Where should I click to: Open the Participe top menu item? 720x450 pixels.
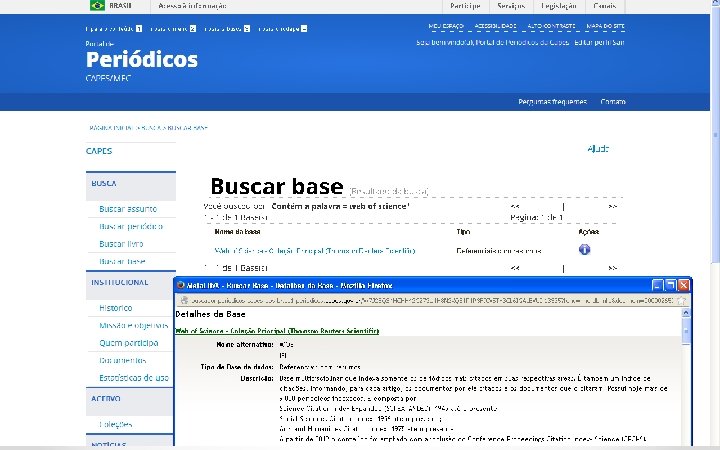point(465,6)
